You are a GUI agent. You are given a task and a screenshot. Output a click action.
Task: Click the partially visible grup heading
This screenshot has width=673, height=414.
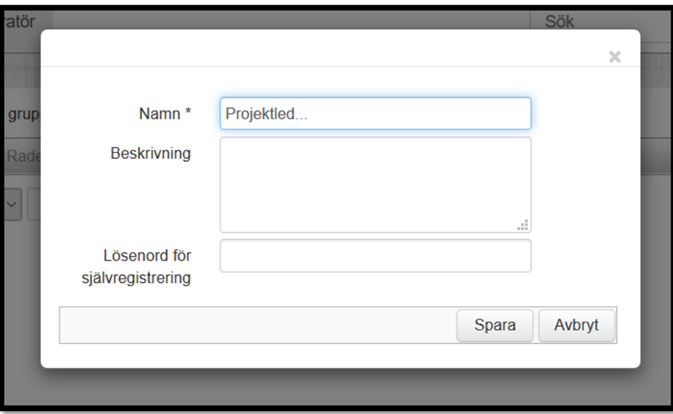point(23,115)
